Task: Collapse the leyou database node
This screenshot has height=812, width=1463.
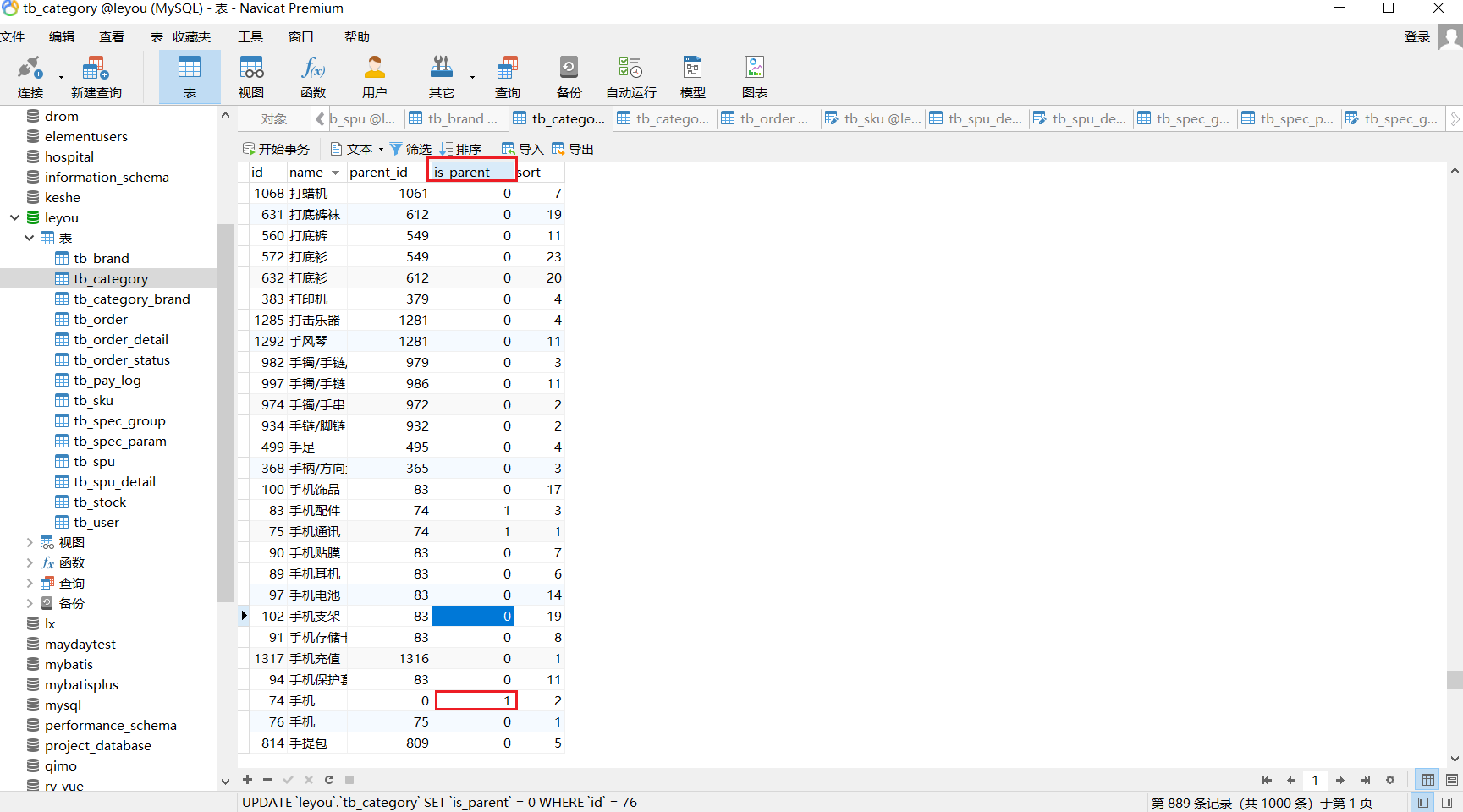Action: tap(14, 217)
